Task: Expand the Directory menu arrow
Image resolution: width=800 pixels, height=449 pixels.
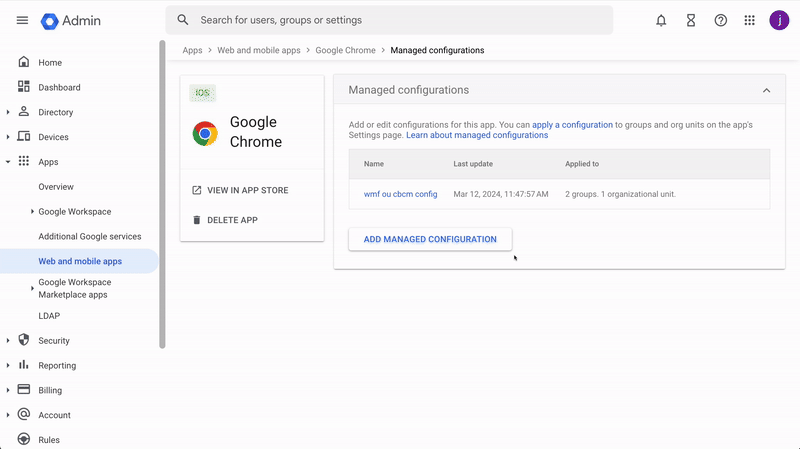Action: click(8, 112)
